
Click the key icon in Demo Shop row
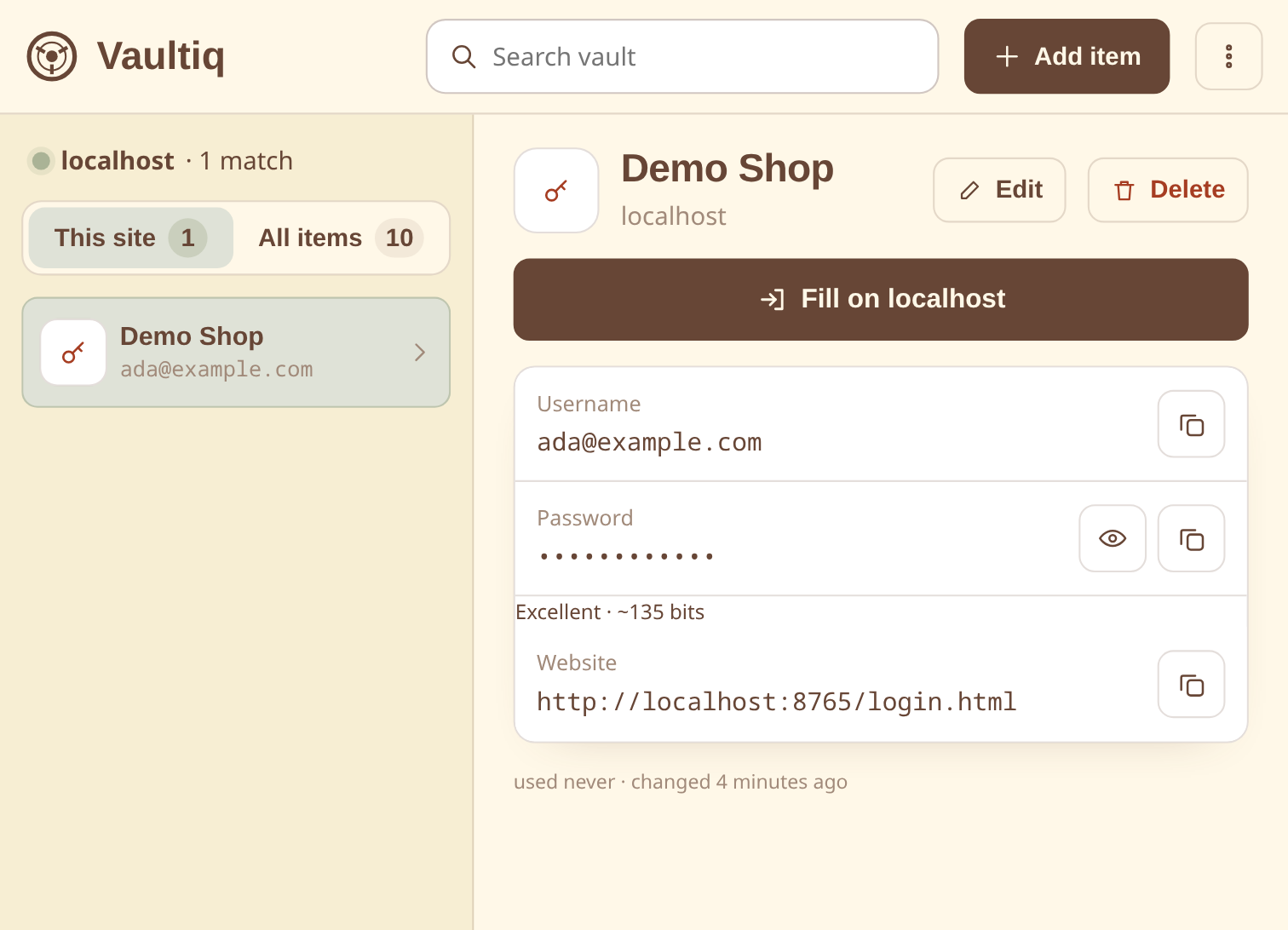[73, 353]
